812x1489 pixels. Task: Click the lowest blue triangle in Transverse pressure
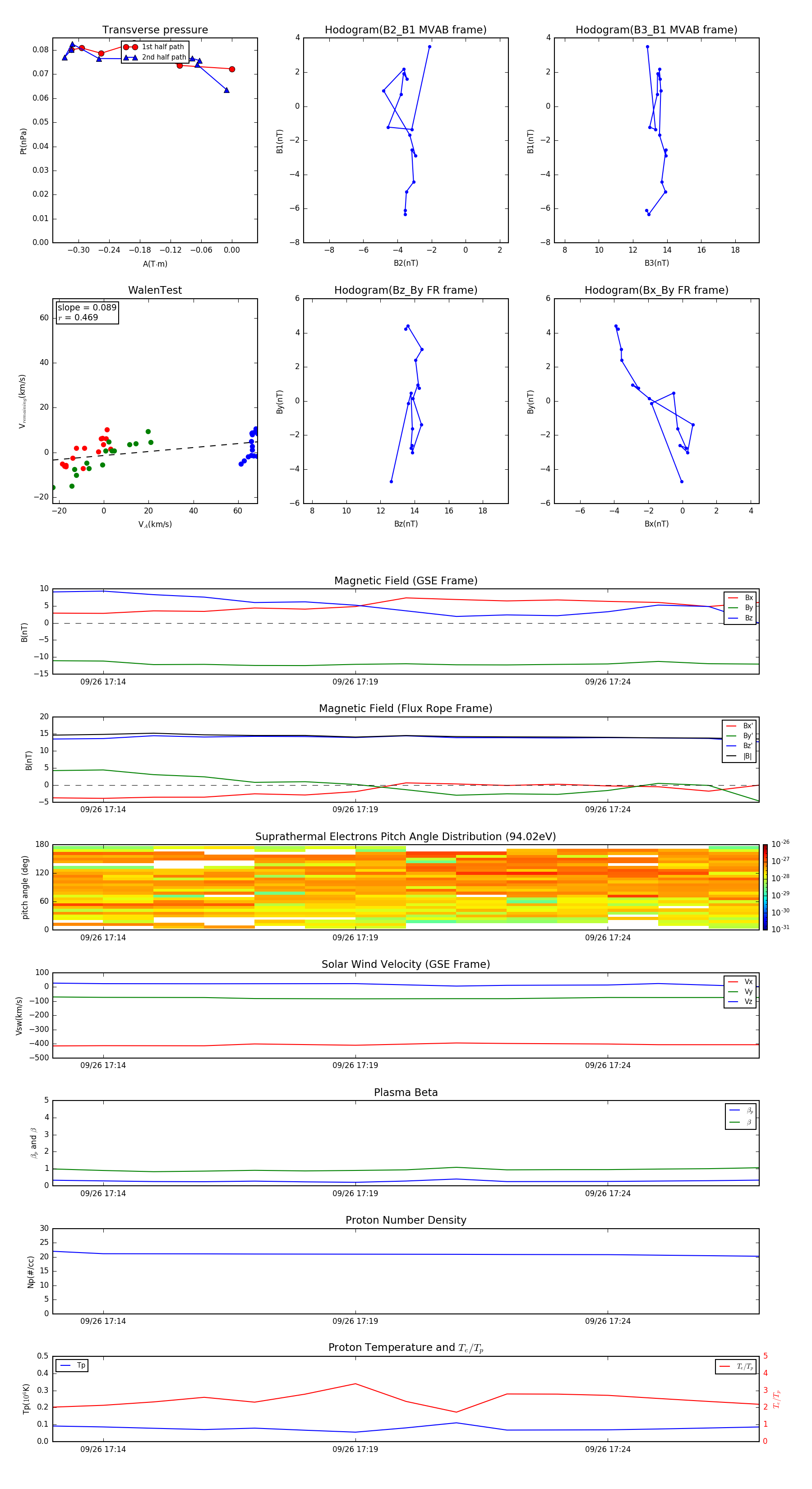[226, 90]
